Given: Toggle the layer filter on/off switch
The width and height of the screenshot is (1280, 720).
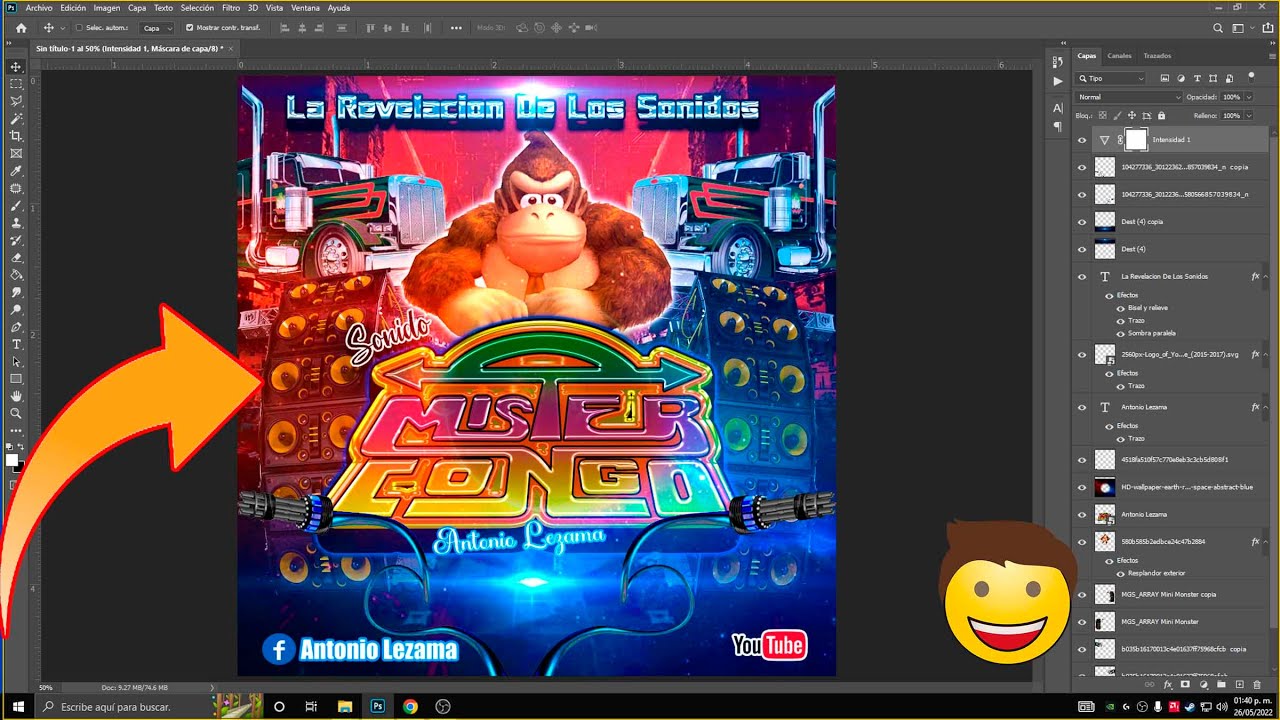Looking at the screenshot, I should (1251, 76).
